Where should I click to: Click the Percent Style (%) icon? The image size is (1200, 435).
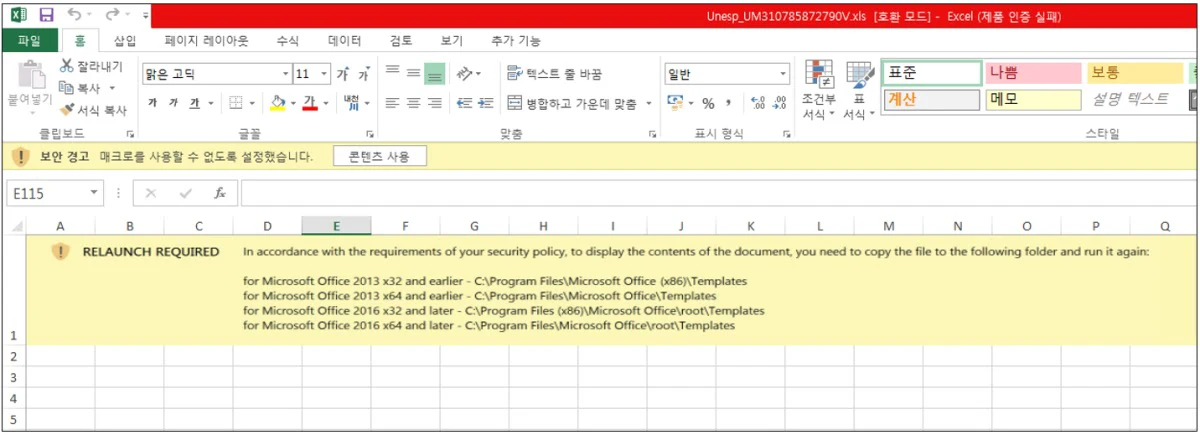coord(708,103)
